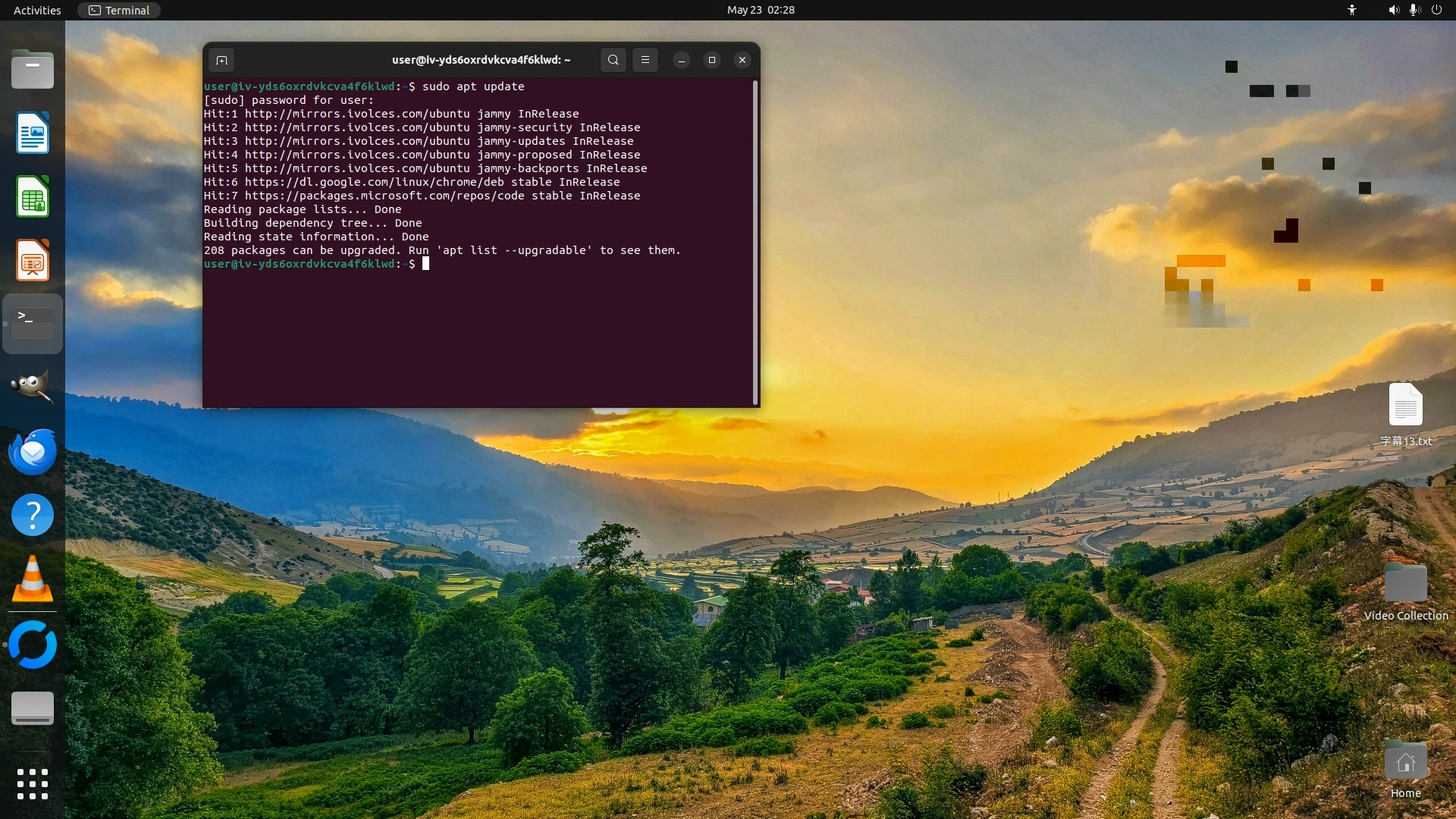Screen dimensions: 1456x819
Task: Open GIMP from the dock
Action: [x=33, y=388]
